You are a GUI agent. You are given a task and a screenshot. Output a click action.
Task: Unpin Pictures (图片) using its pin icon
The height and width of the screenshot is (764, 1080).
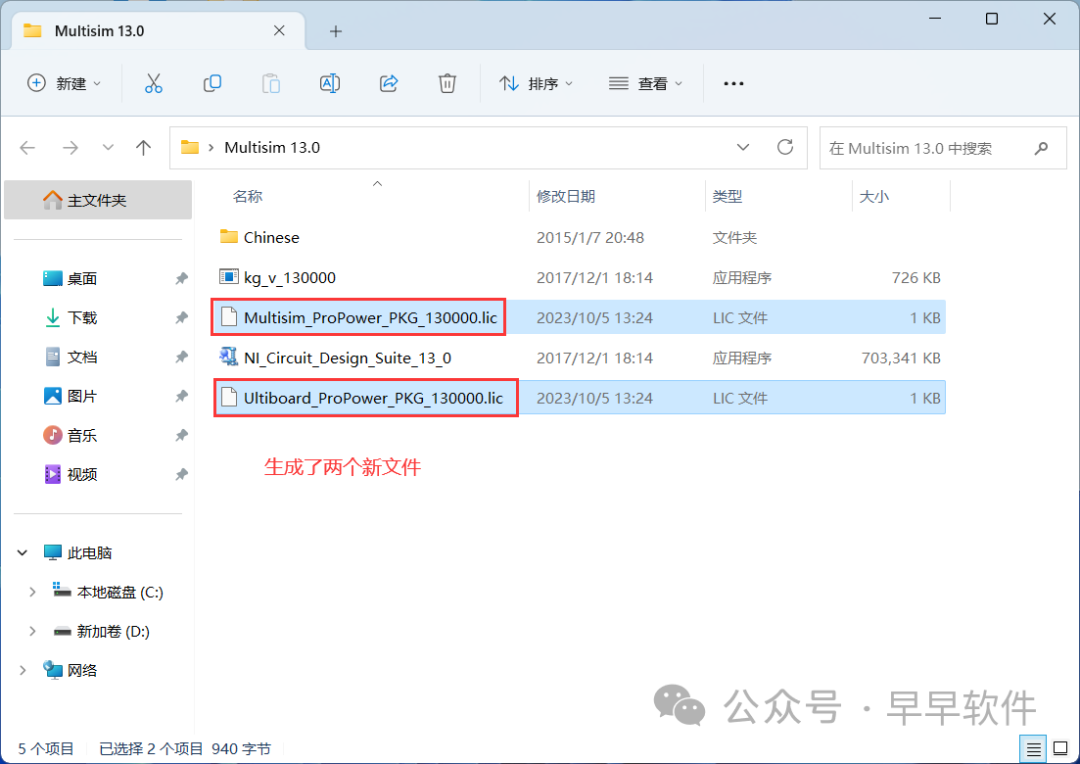(x=181, y=396)
